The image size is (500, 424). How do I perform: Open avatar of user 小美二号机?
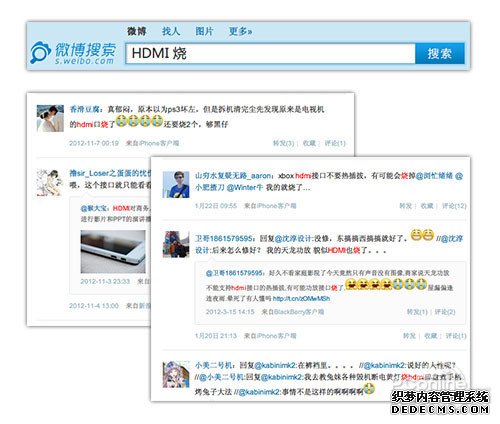[176, 374]
